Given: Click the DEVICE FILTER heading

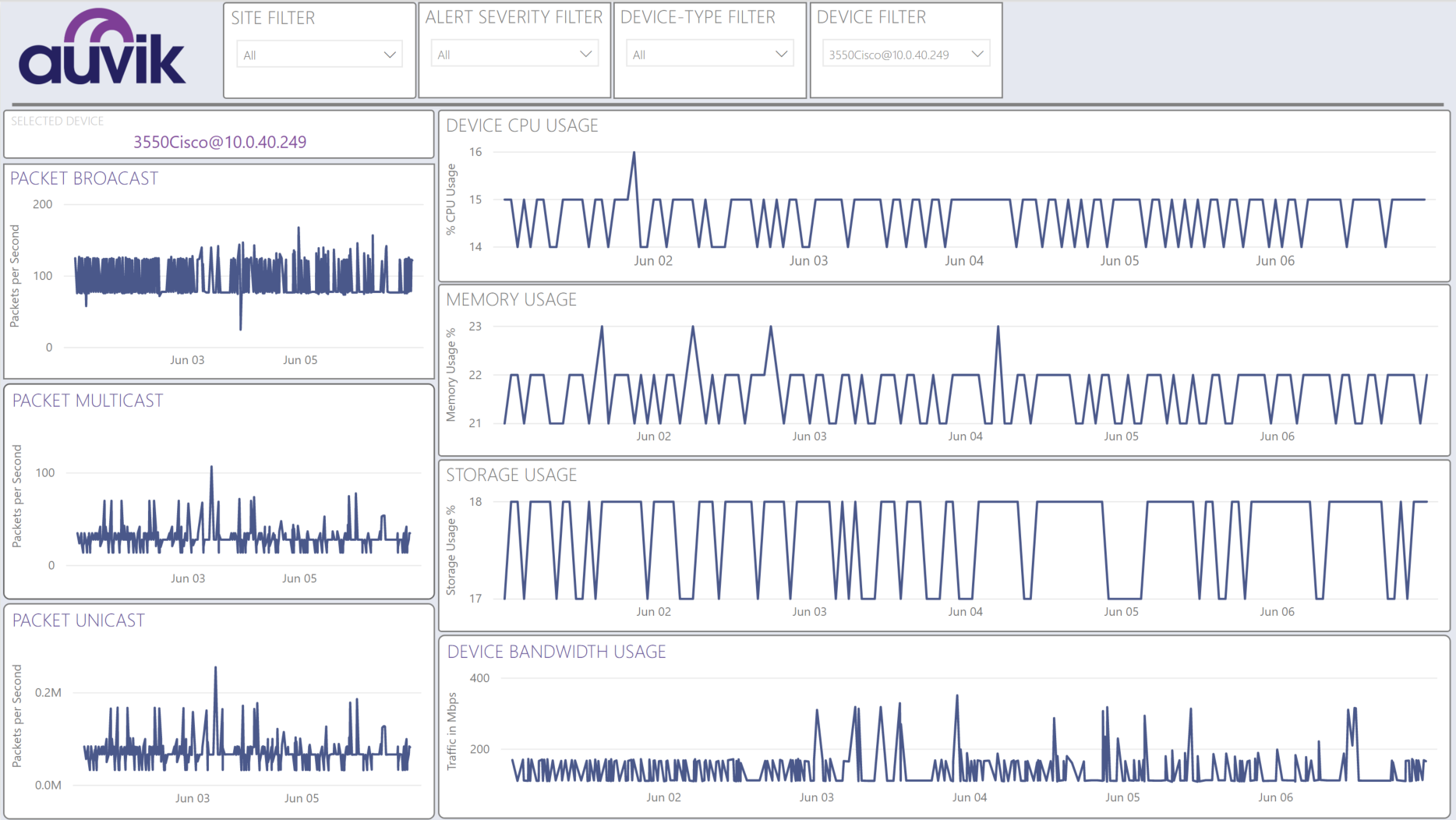Looking at the screenshot, I should click(x=871, y=17).
